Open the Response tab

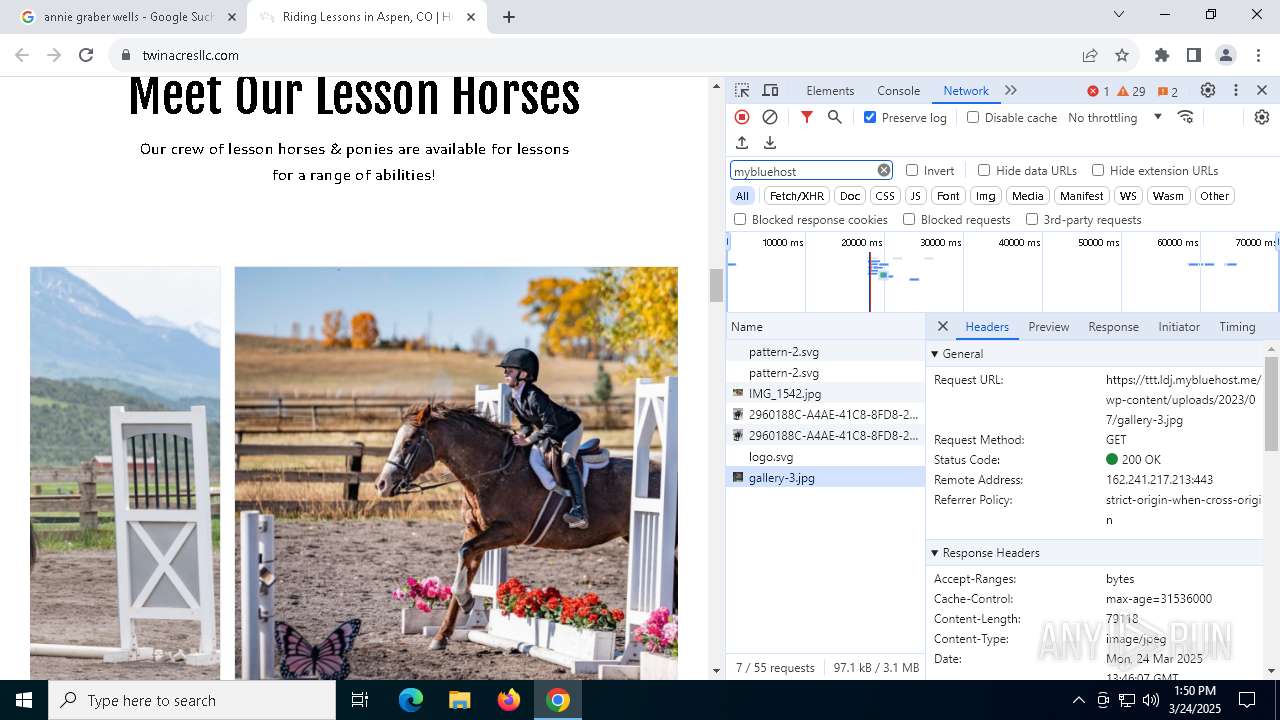[1113, 326]
